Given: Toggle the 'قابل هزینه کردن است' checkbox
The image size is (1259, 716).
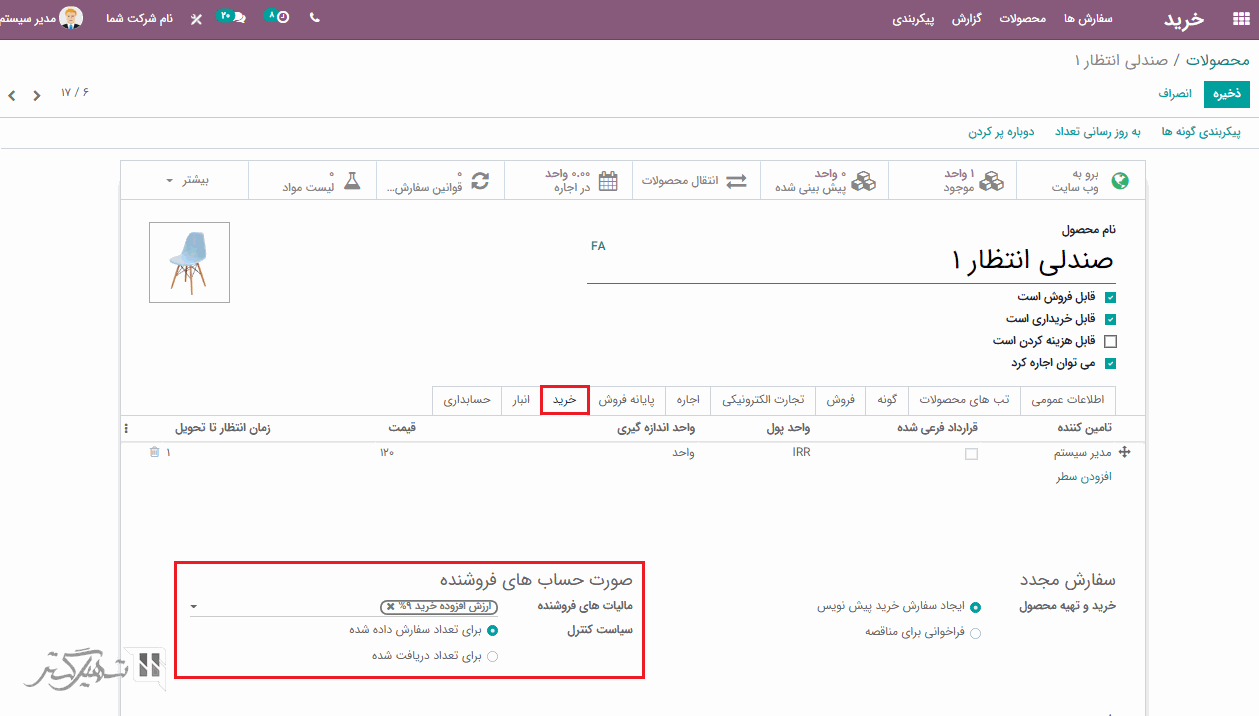Looking at the screenshot, I should coord(1110,341).
